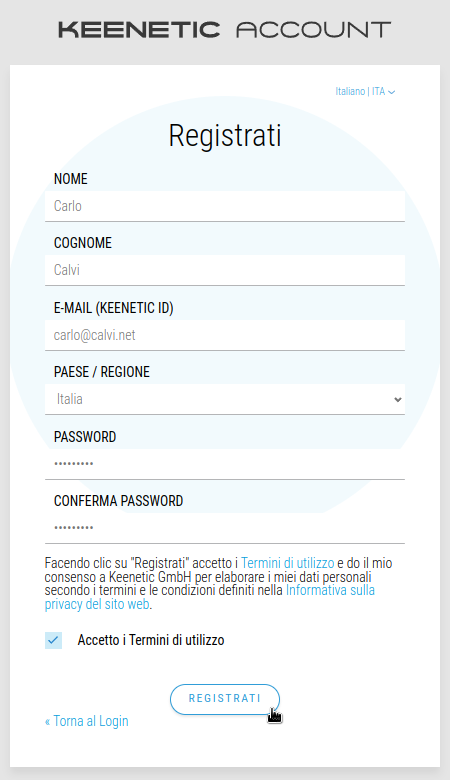Click the 'Accetto i Termini di utilizzo' label

point(151,640)
